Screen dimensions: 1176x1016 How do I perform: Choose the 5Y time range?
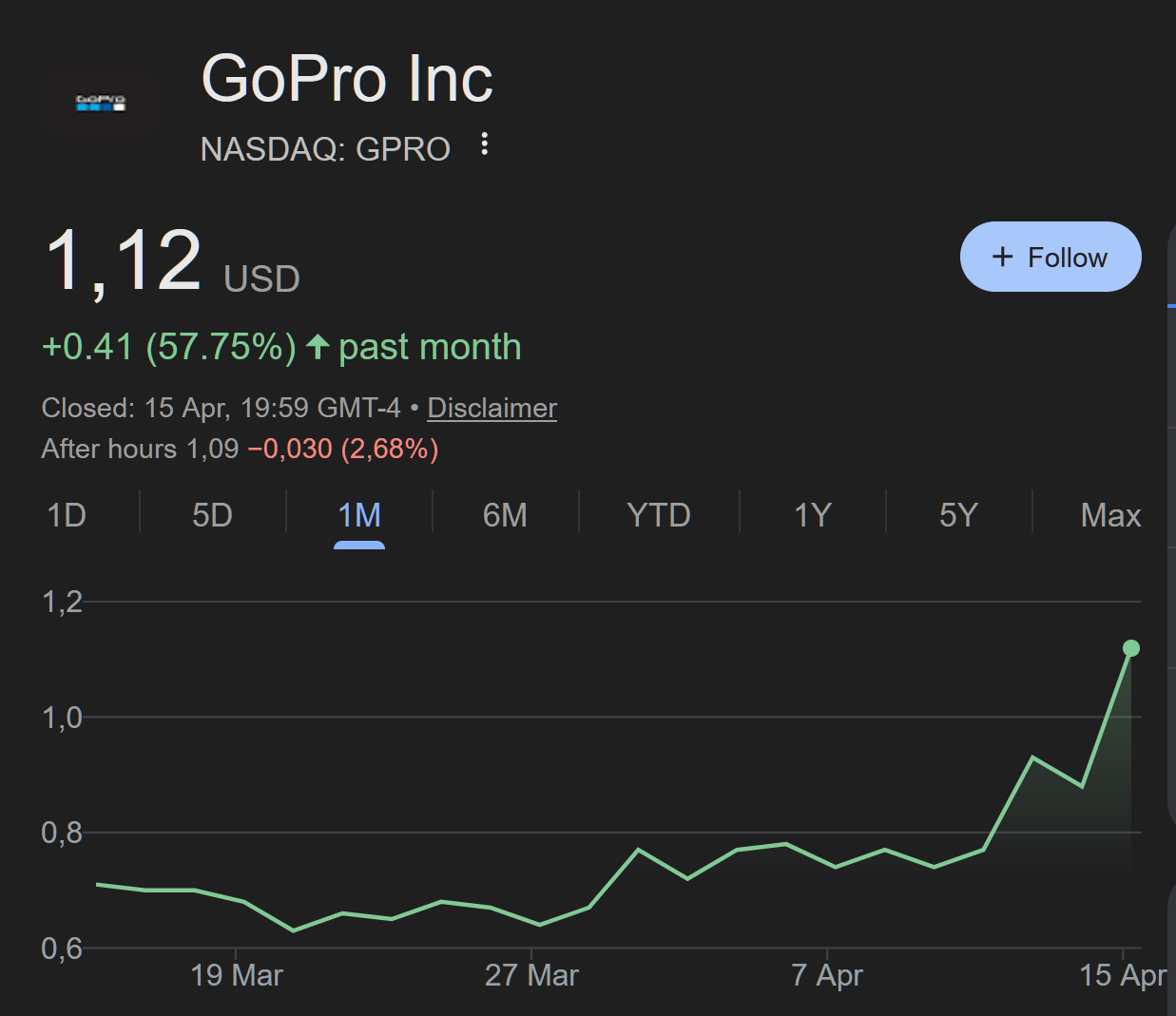tap(958, 515)
